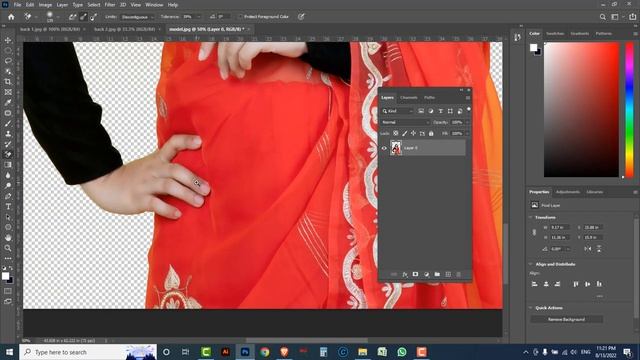Select the Hand tool
The width and height of the screenshot is (640, 360).
coord(8,238)
